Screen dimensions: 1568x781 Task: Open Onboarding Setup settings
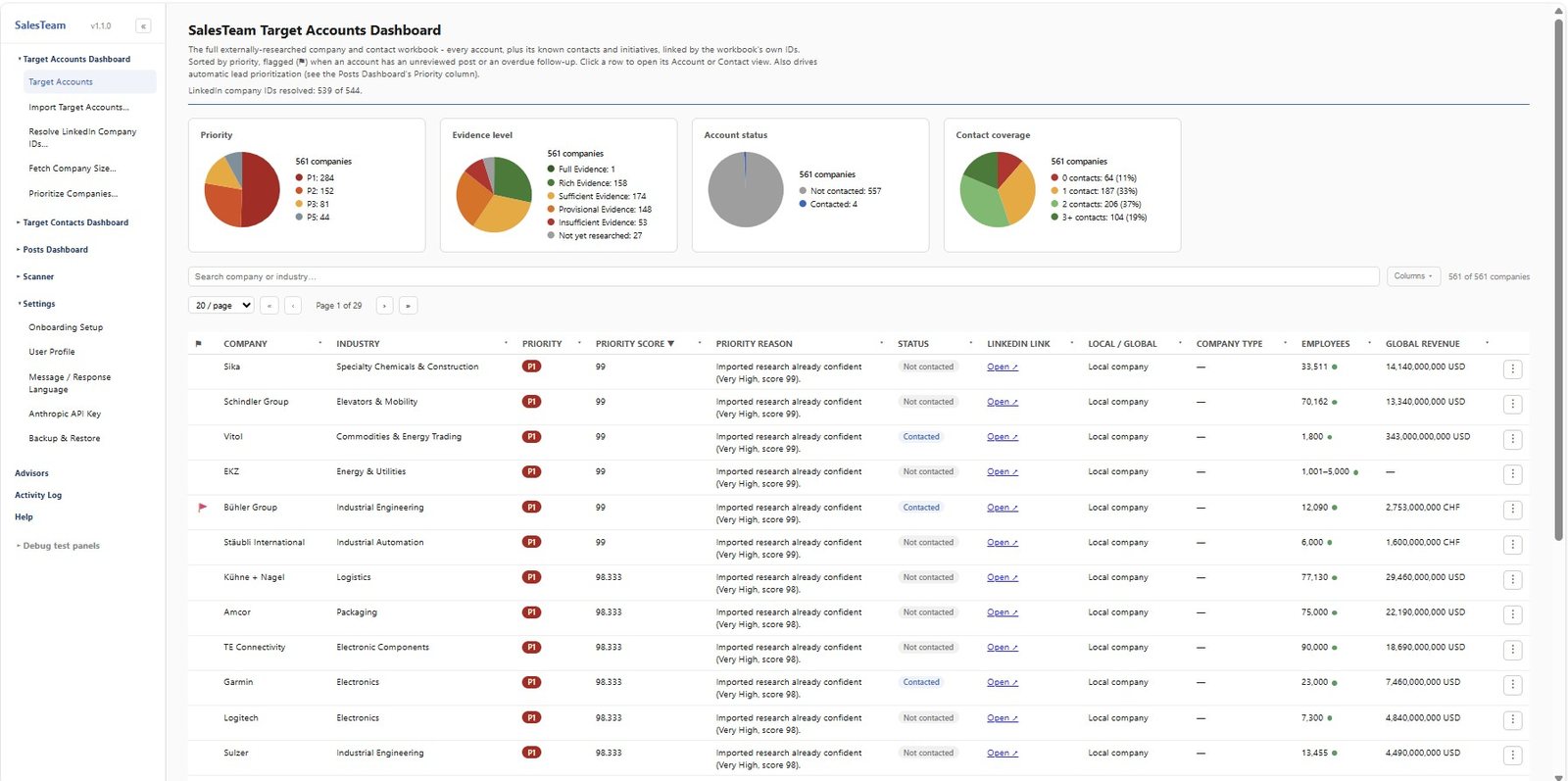[66, 327]
